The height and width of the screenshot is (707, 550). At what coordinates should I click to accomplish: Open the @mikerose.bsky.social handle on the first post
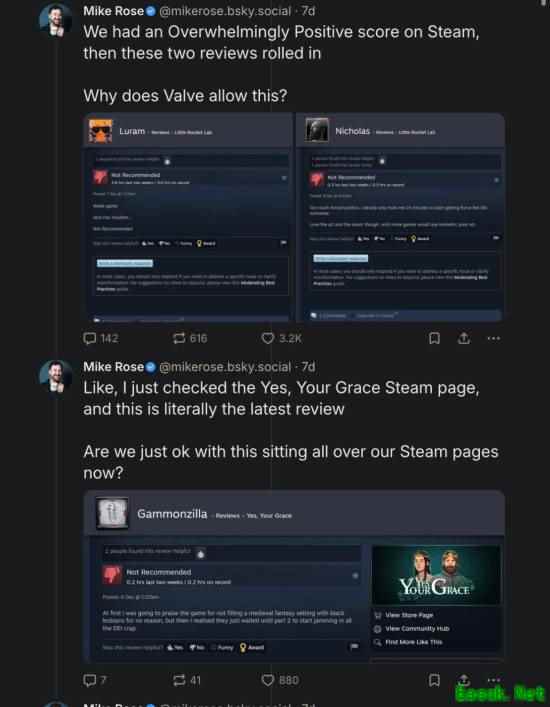pos(225,11)
